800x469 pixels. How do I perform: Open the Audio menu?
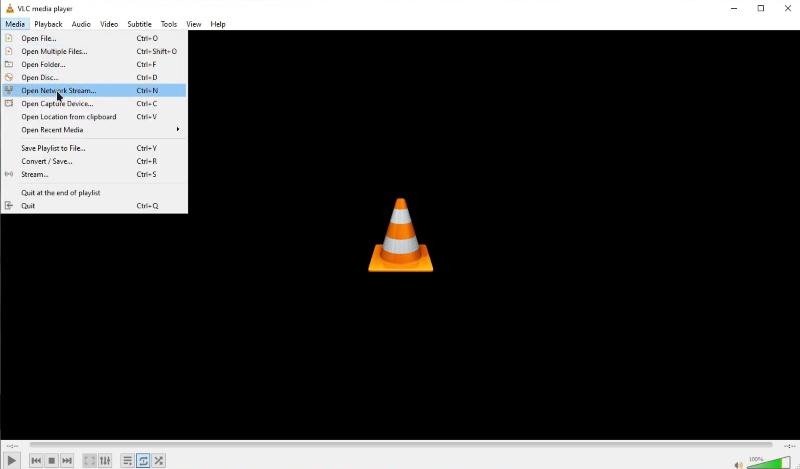click(81, 24)
